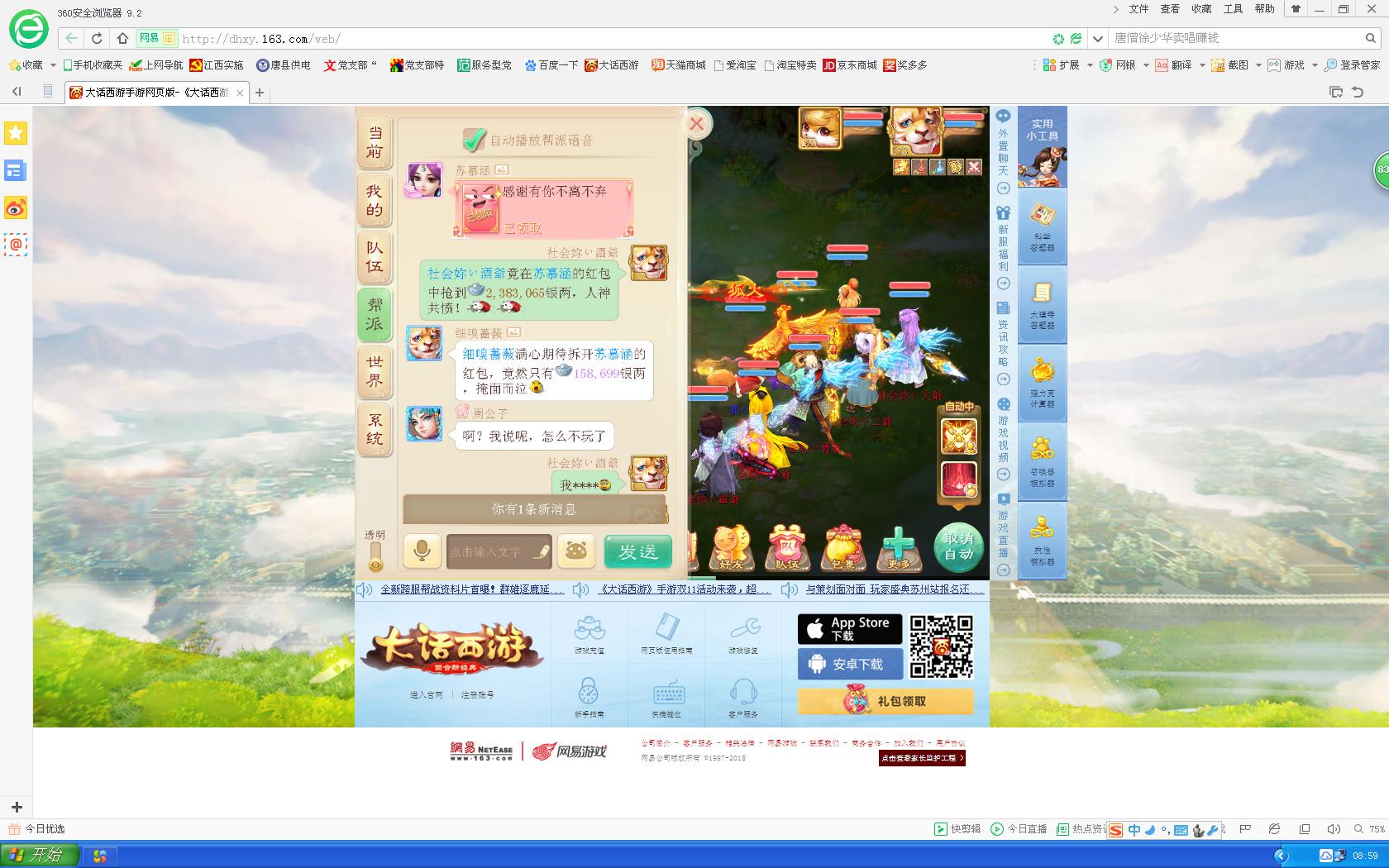Viewport: 1389px width, 868px height.
Task: Click the browser URL address field
Action: click(x=612, y=38)
